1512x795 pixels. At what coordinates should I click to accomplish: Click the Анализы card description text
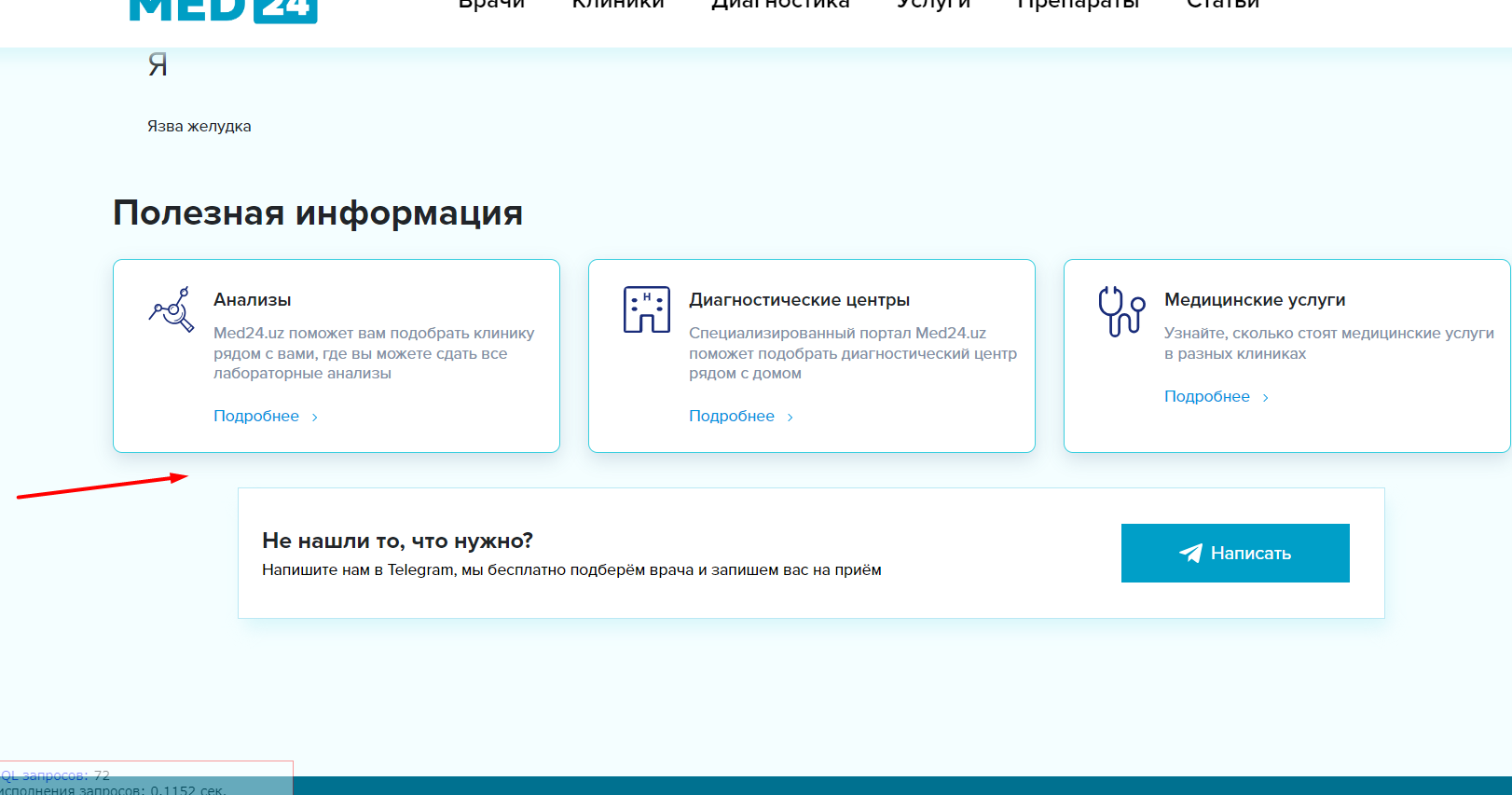coord(374,353)
